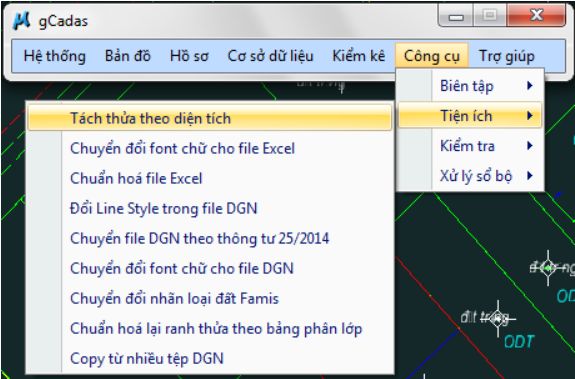Click the ODT label at the bottom of the map
Viewport: 575px width, 379px height.
(x=519, y=342)
